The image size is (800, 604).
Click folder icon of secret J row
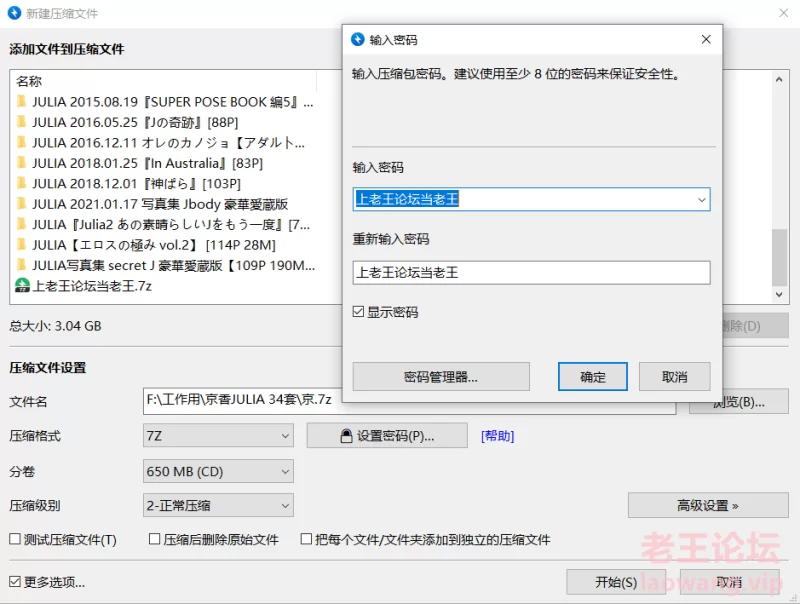pos(21,265)
